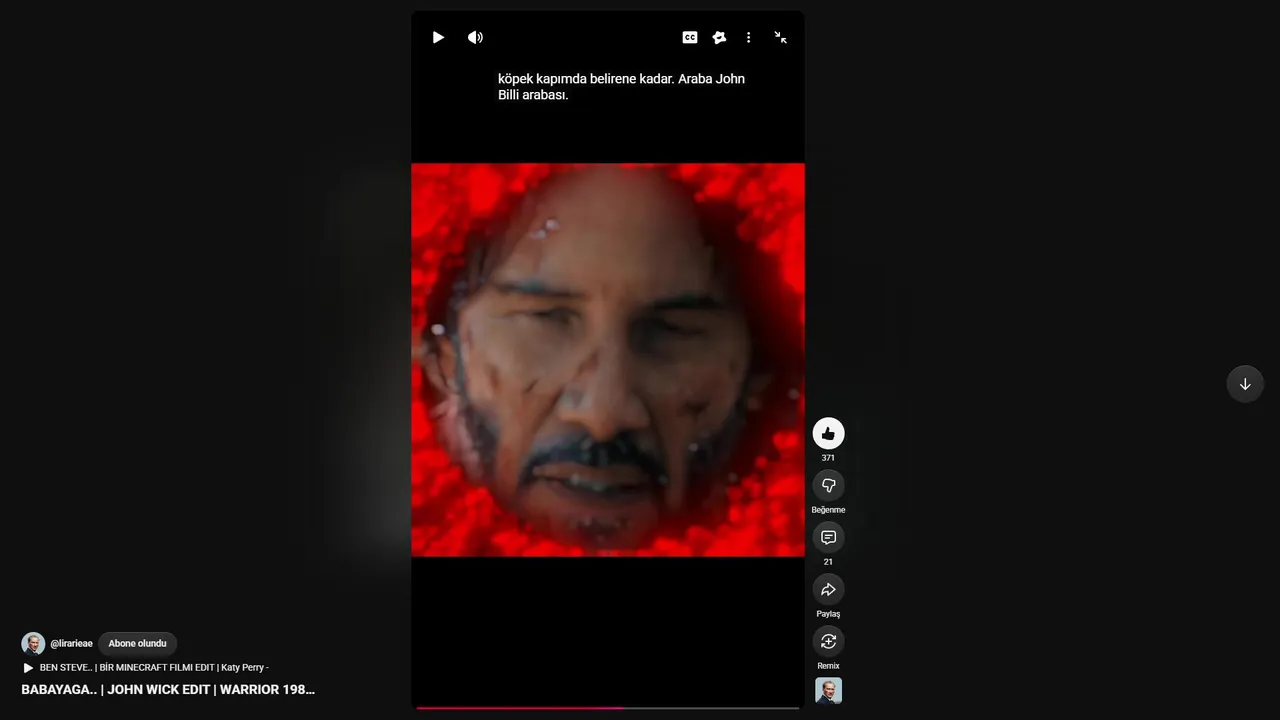Open the sound thumbnail below Remix

pyautogui.click(x=828, y=691)
